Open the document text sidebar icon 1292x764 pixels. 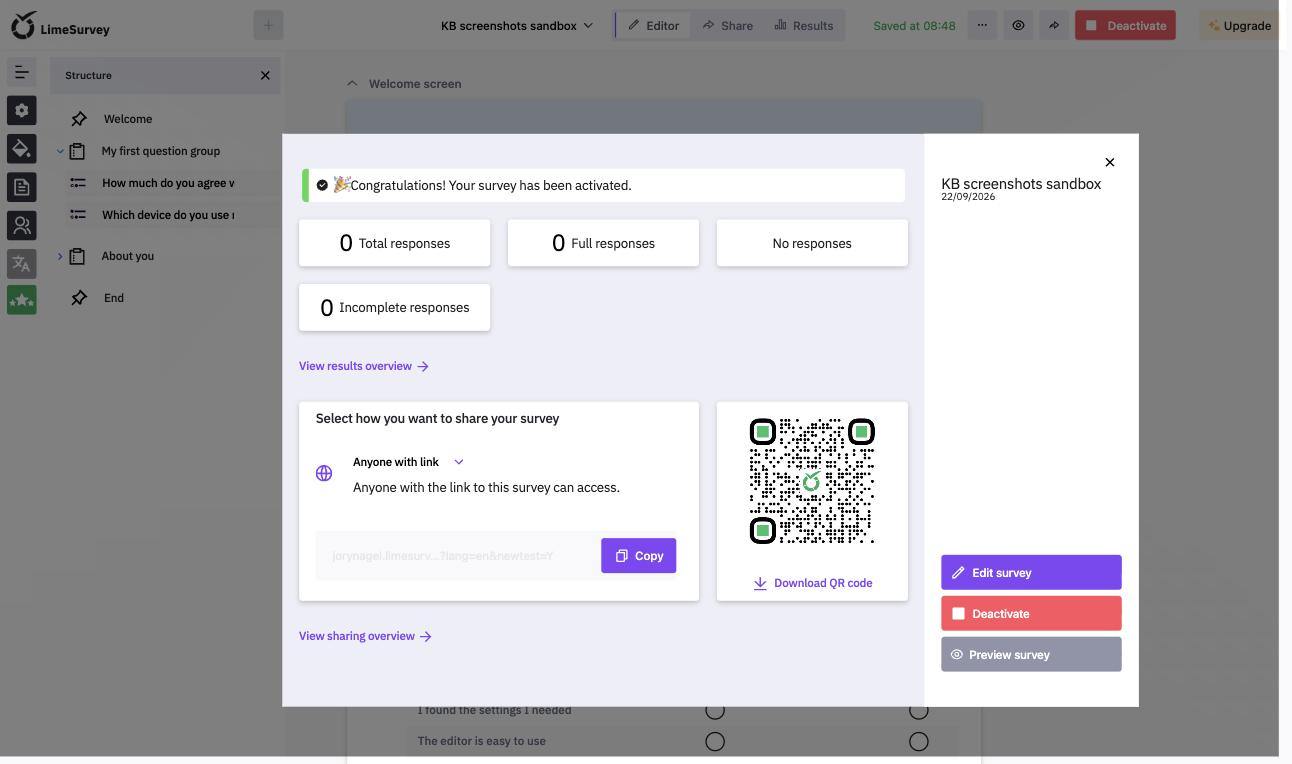(x=22, y=187)
